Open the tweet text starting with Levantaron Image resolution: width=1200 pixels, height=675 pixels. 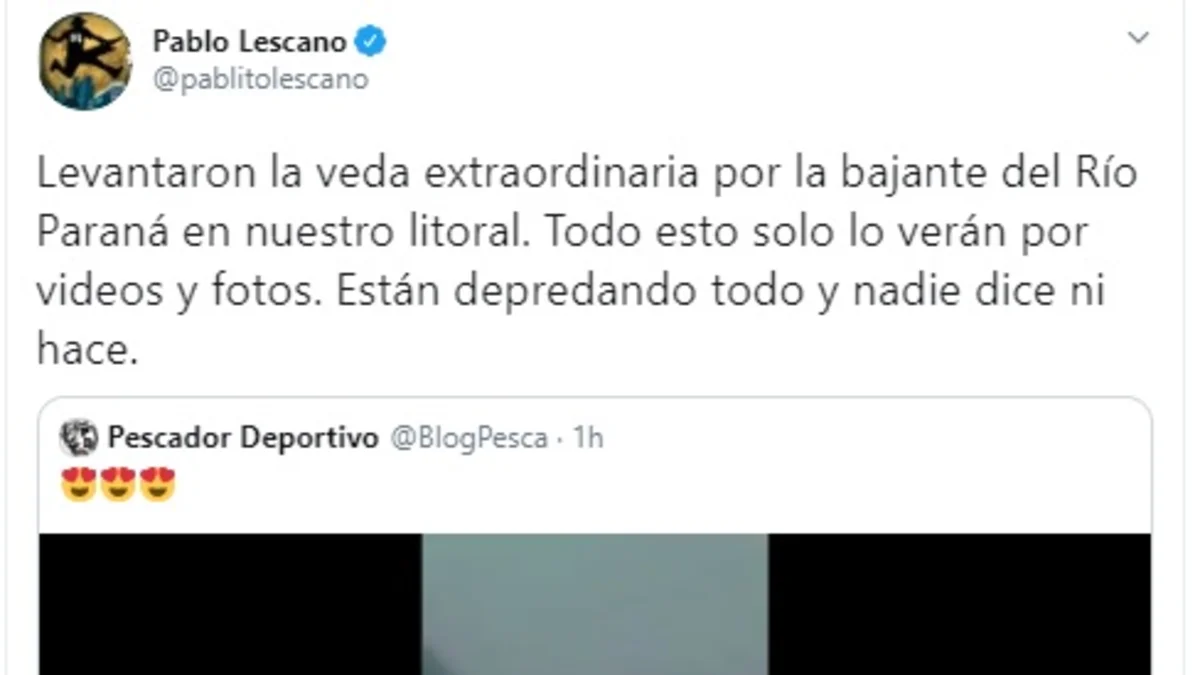(588, 262)
